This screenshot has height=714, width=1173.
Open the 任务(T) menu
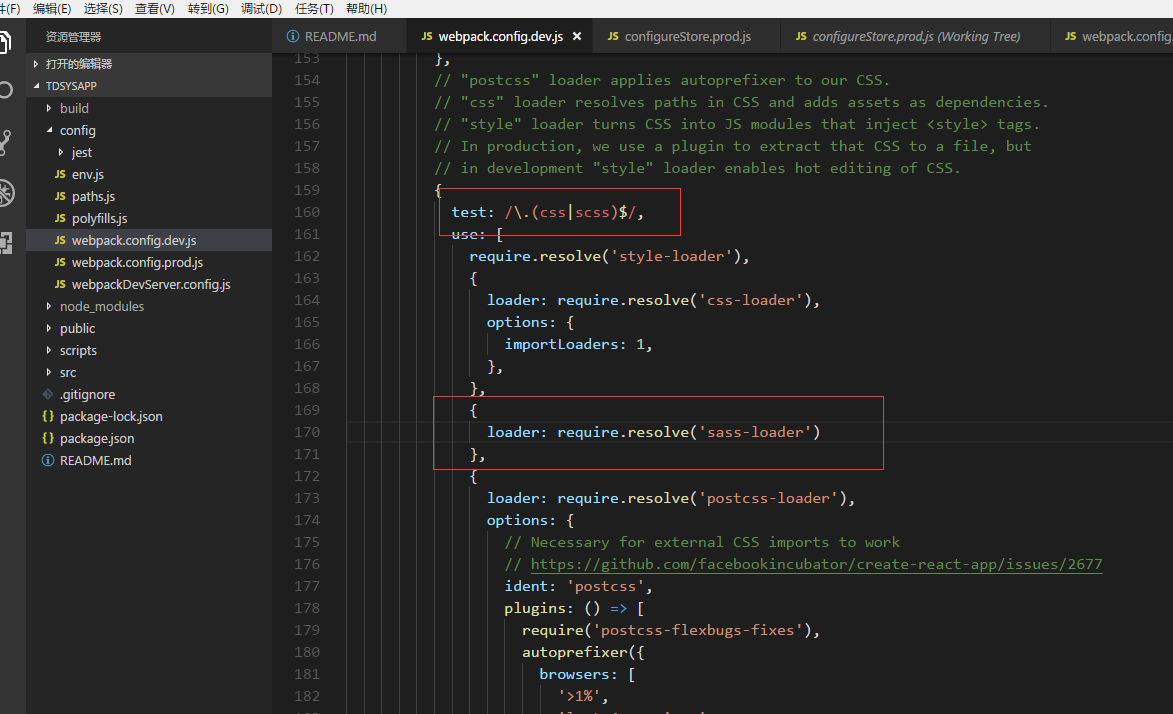click(x=314, y=9)
